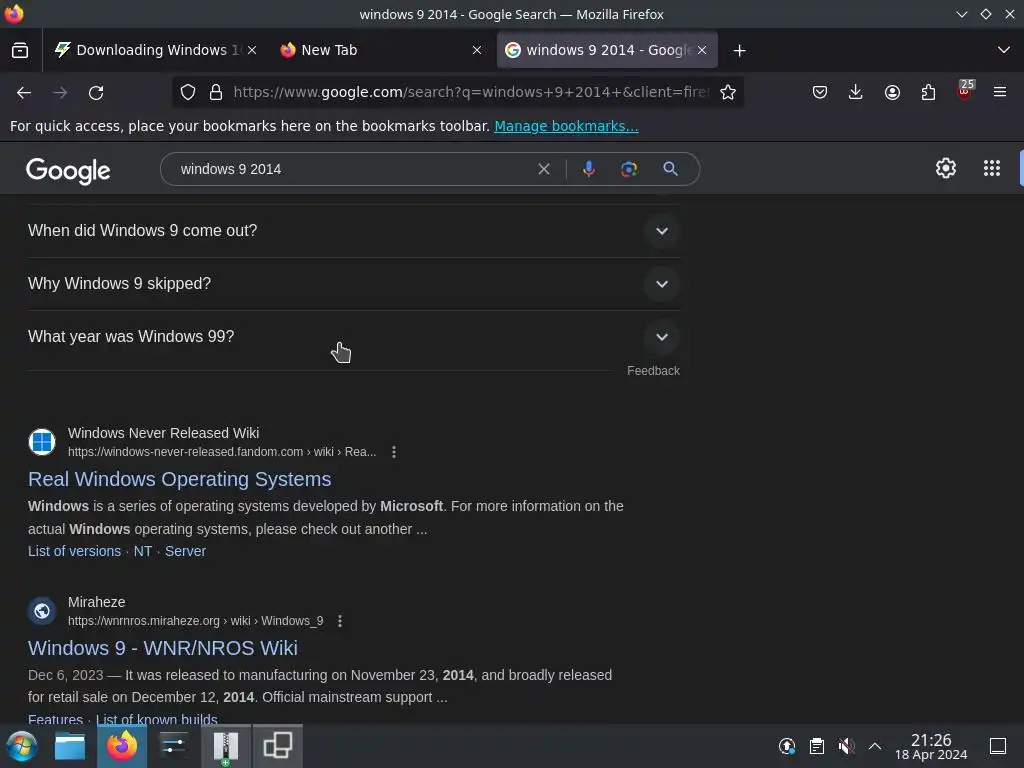The image size is (1024, 768).
Task: Switch to New Tab tab
Action: pyautogui.click(x=381, y=50)
